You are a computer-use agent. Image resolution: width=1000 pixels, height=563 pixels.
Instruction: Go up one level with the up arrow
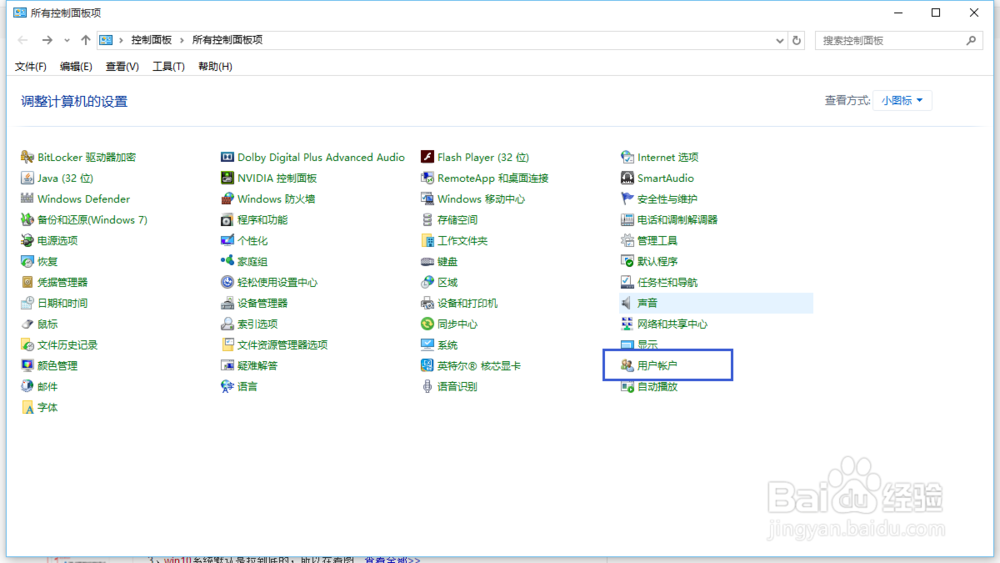pyautogui.click(x=85, y=40)
